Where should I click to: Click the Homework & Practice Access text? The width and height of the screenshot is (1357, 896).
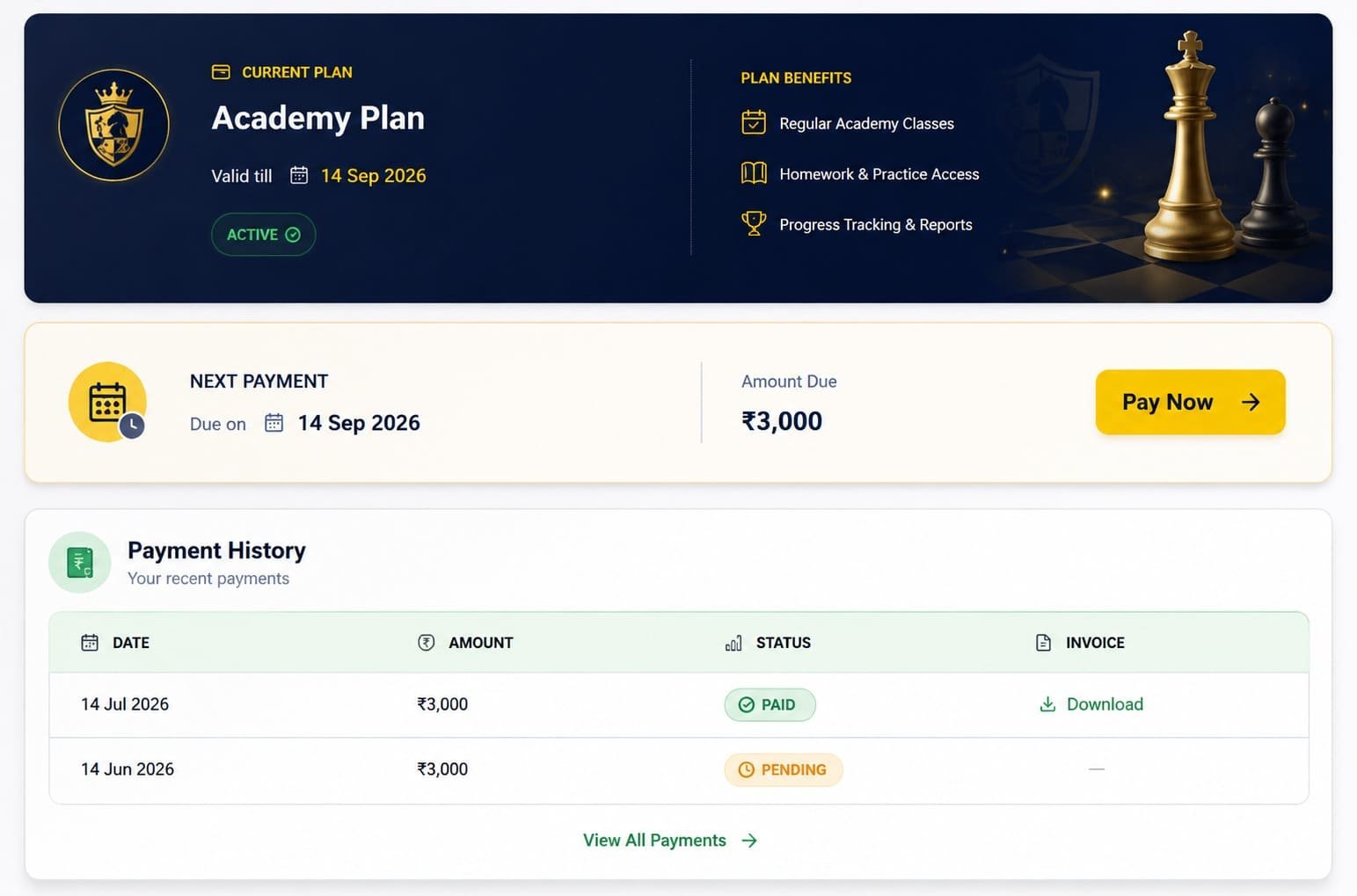(x=879, y=174)
